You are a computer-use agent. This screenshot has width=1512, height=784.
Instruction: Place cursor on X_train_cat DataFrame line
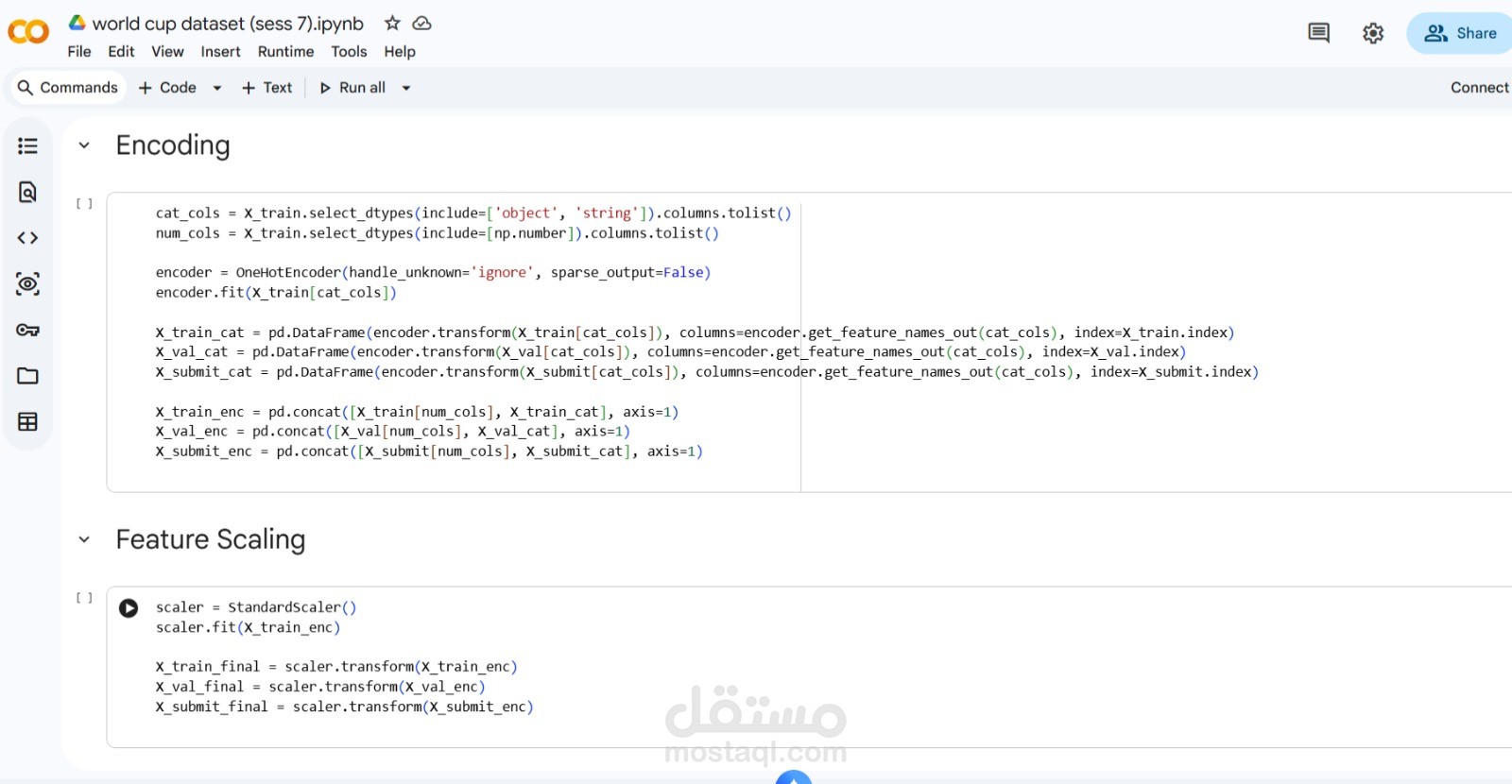click(695, 332)
